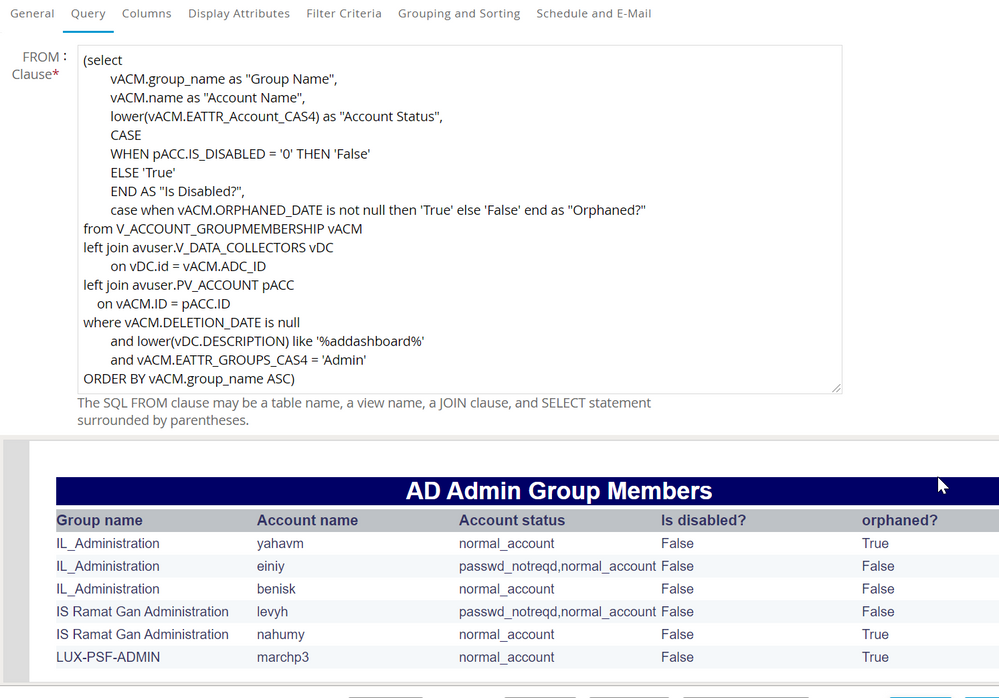Switch to the Query tab
Viewport: 999px width, 698px height.
(88, 14)
